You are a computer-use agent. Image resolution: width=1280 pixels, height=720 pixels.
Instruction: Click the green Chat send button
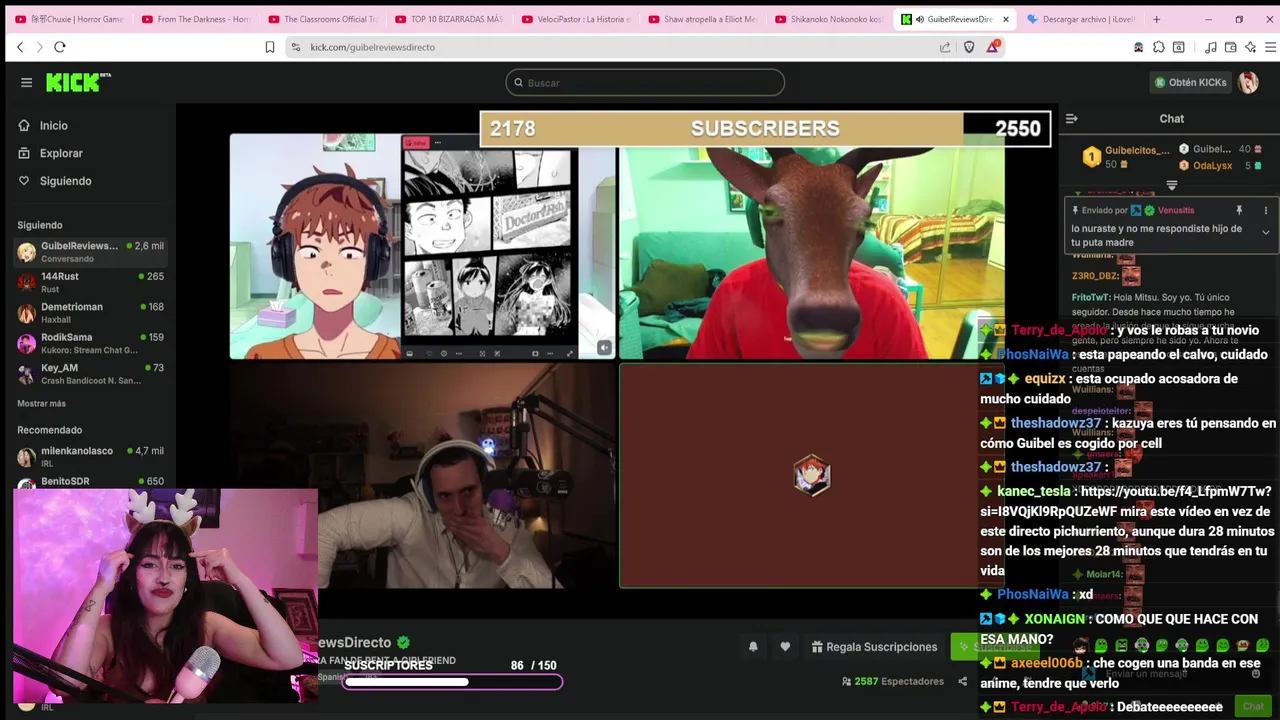pyautogui.click(x=1253, y=706)
